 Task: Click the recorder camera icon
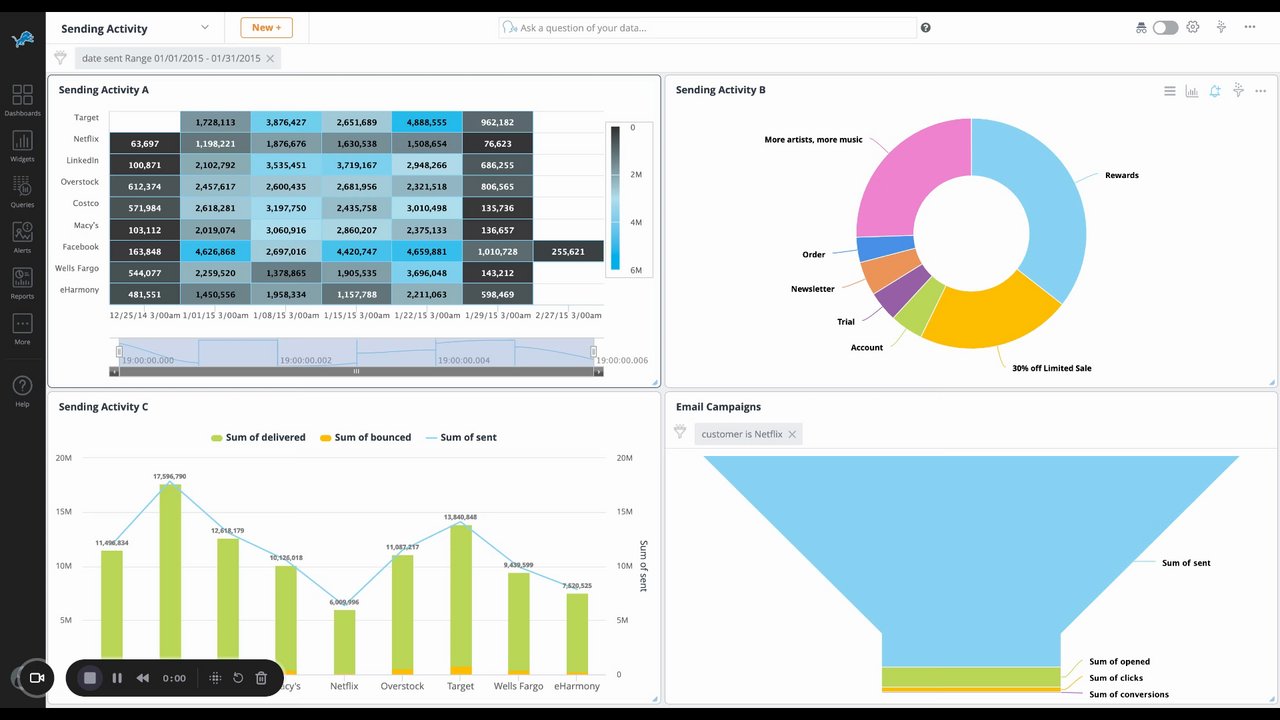(x=37, y=678)
